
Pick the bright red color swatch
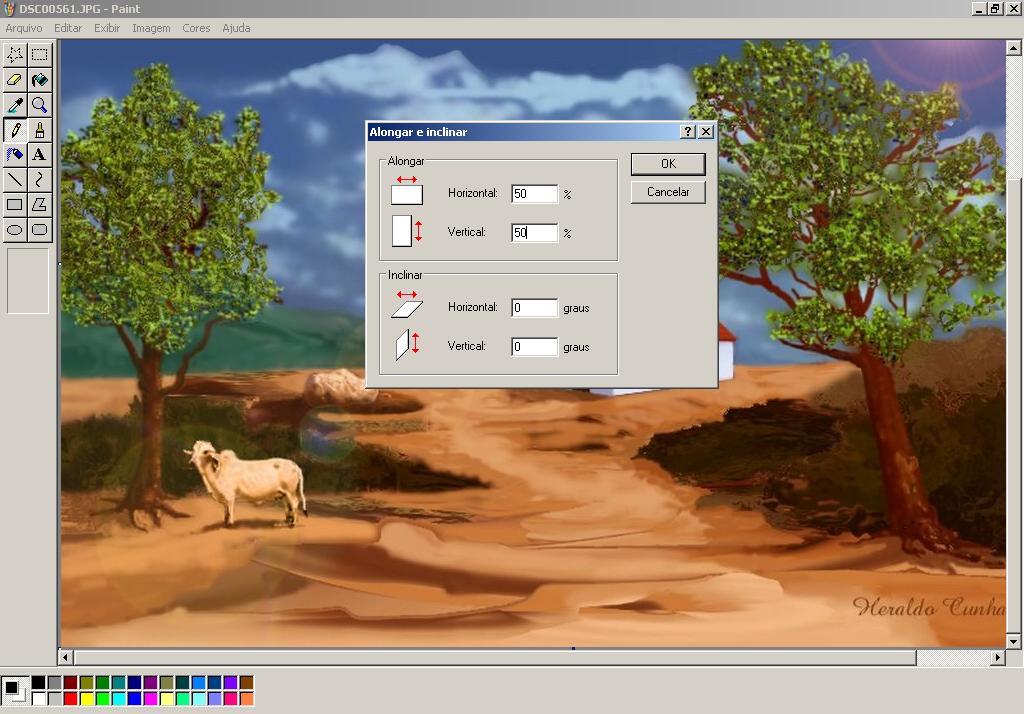pos(70,699)
